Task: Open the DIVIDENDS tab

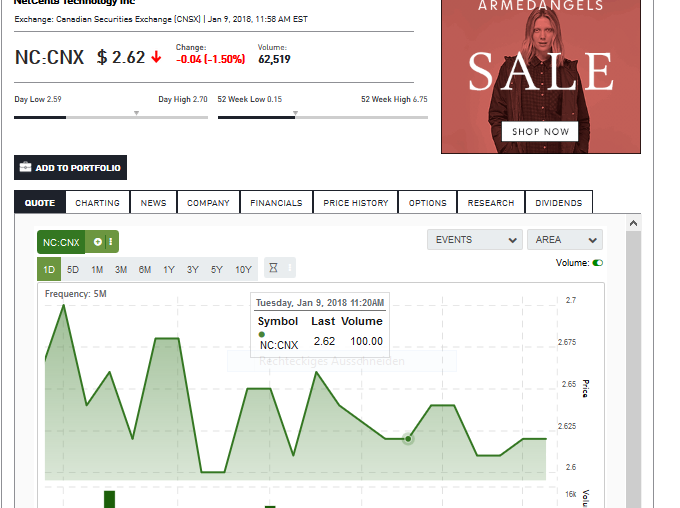Action: [559, 203]
